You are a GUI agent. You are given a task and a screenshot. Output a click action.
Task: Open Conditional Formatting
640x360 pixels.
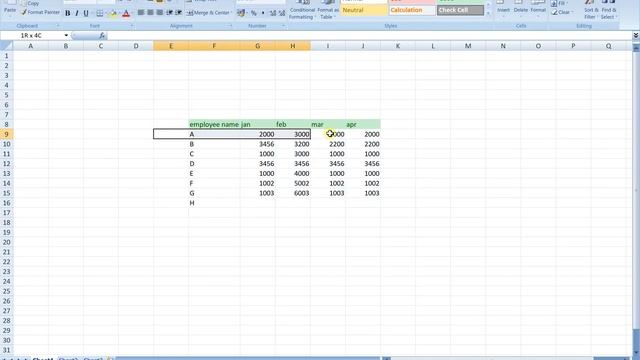coord(302,10)
